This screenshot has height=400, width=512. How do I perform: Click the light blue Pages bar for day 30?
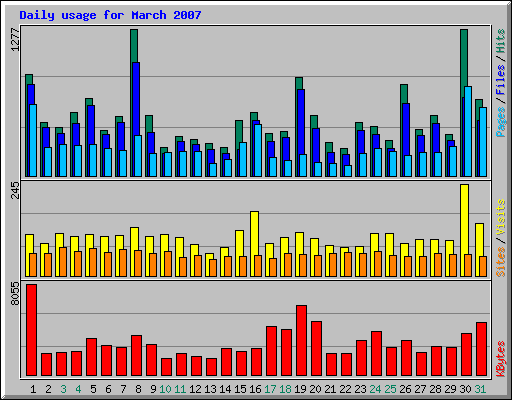coord(468,131)
